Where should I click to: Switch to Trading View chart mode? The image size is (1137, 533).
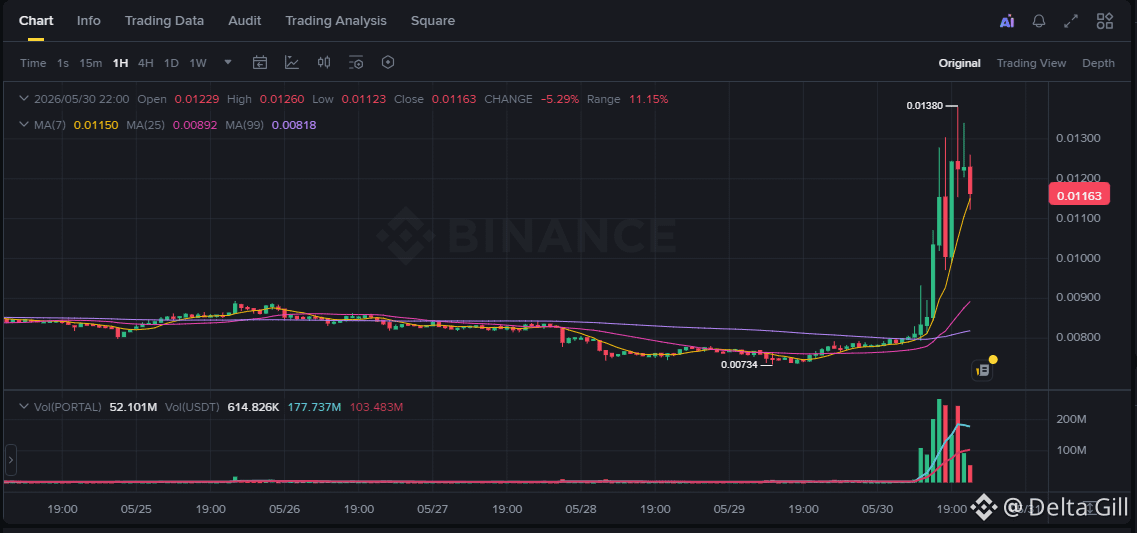pyautogui.click(x=1031, y=63)
